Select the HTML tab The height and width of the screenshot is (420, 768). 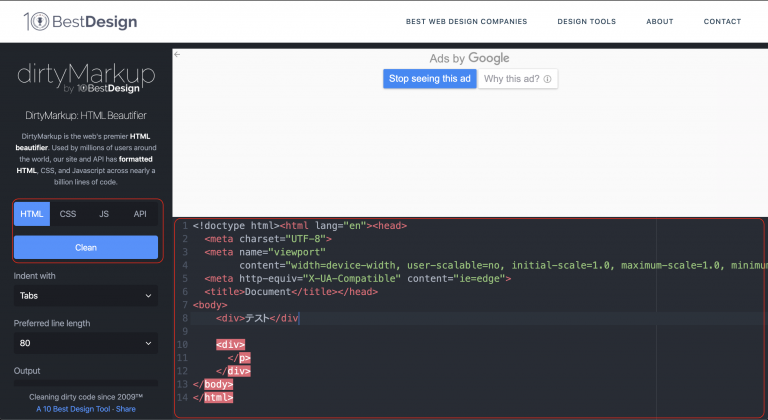[x=32, y=214]
